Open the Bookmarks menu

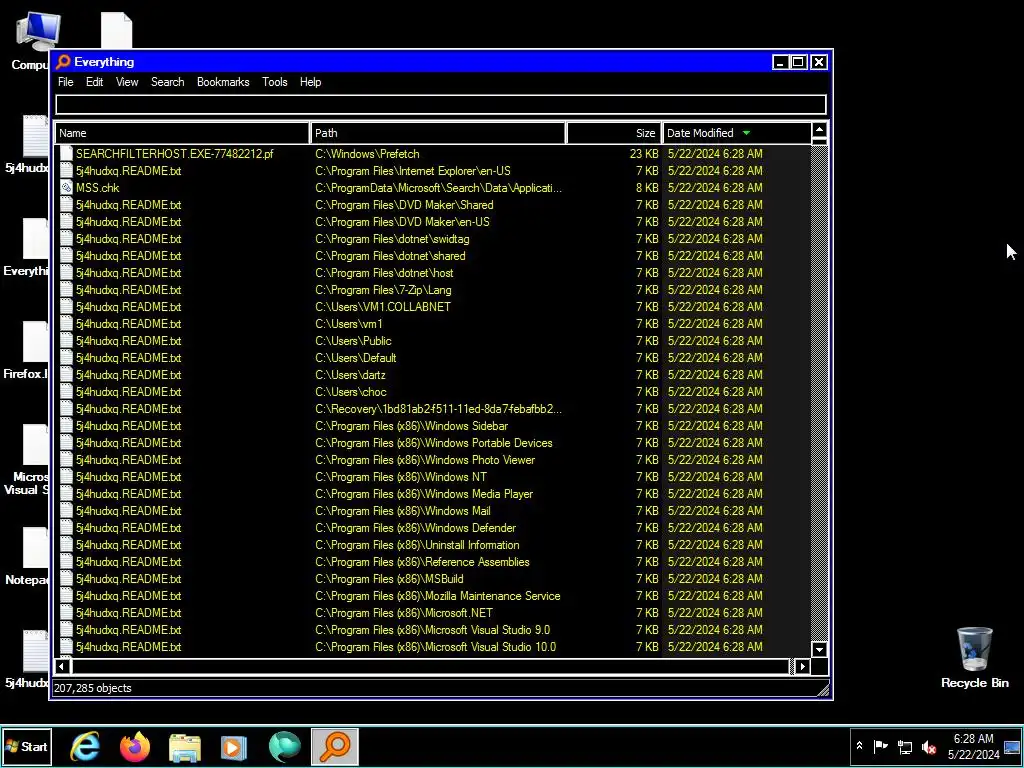pos(223,82)
